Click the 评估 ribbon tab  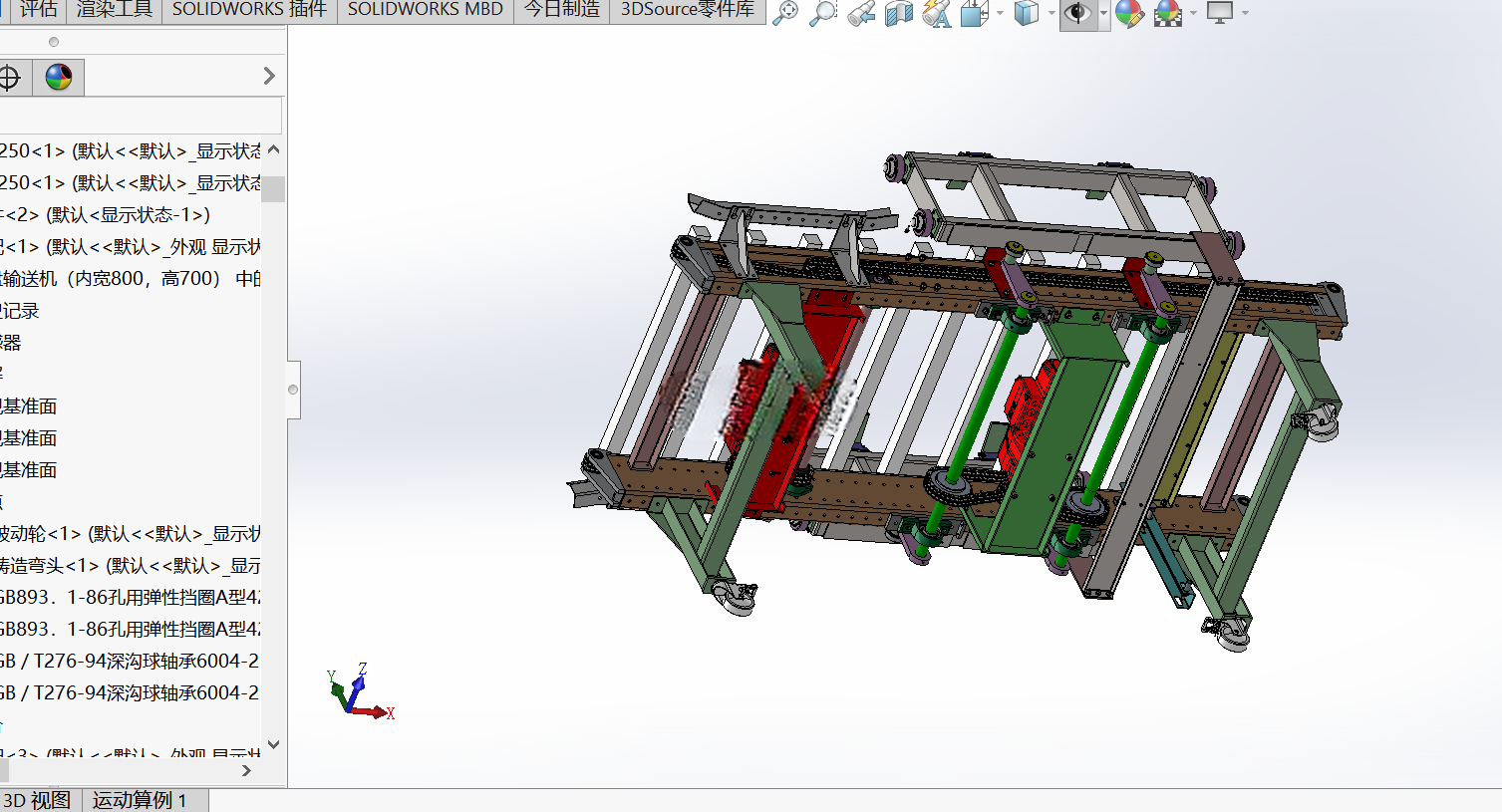point(38,10)
